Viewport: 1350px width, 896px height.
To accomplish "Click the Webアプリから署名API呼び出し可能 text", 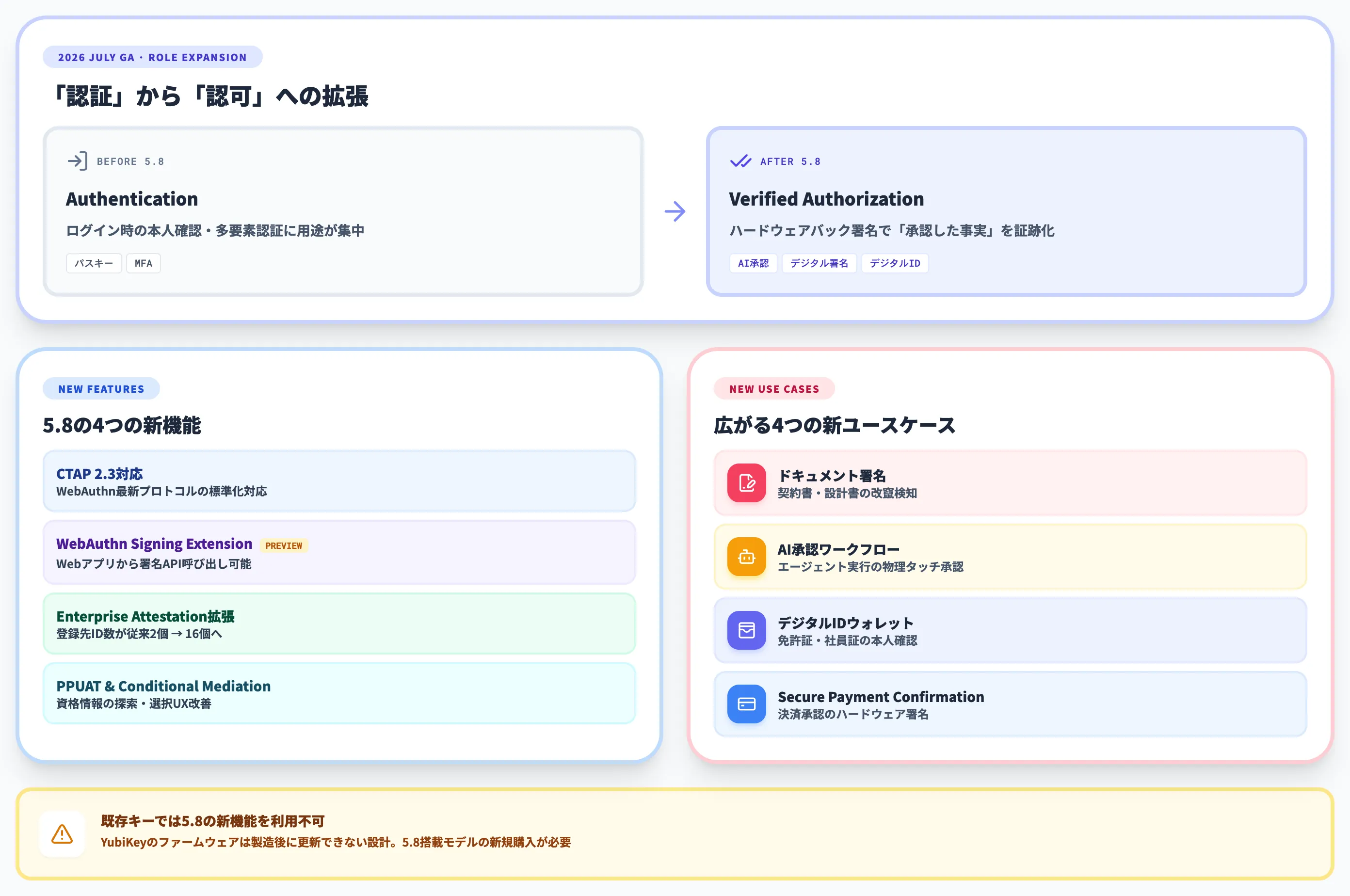I will pos(154,564).
